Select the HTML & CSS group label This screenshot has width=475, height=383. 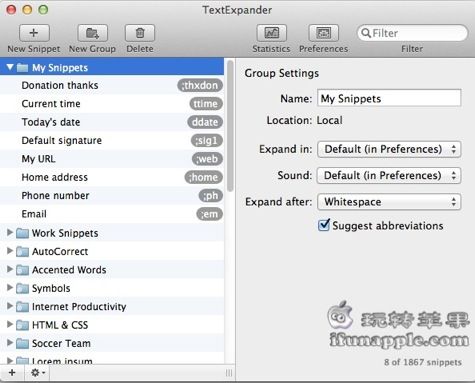click(60, 325)
